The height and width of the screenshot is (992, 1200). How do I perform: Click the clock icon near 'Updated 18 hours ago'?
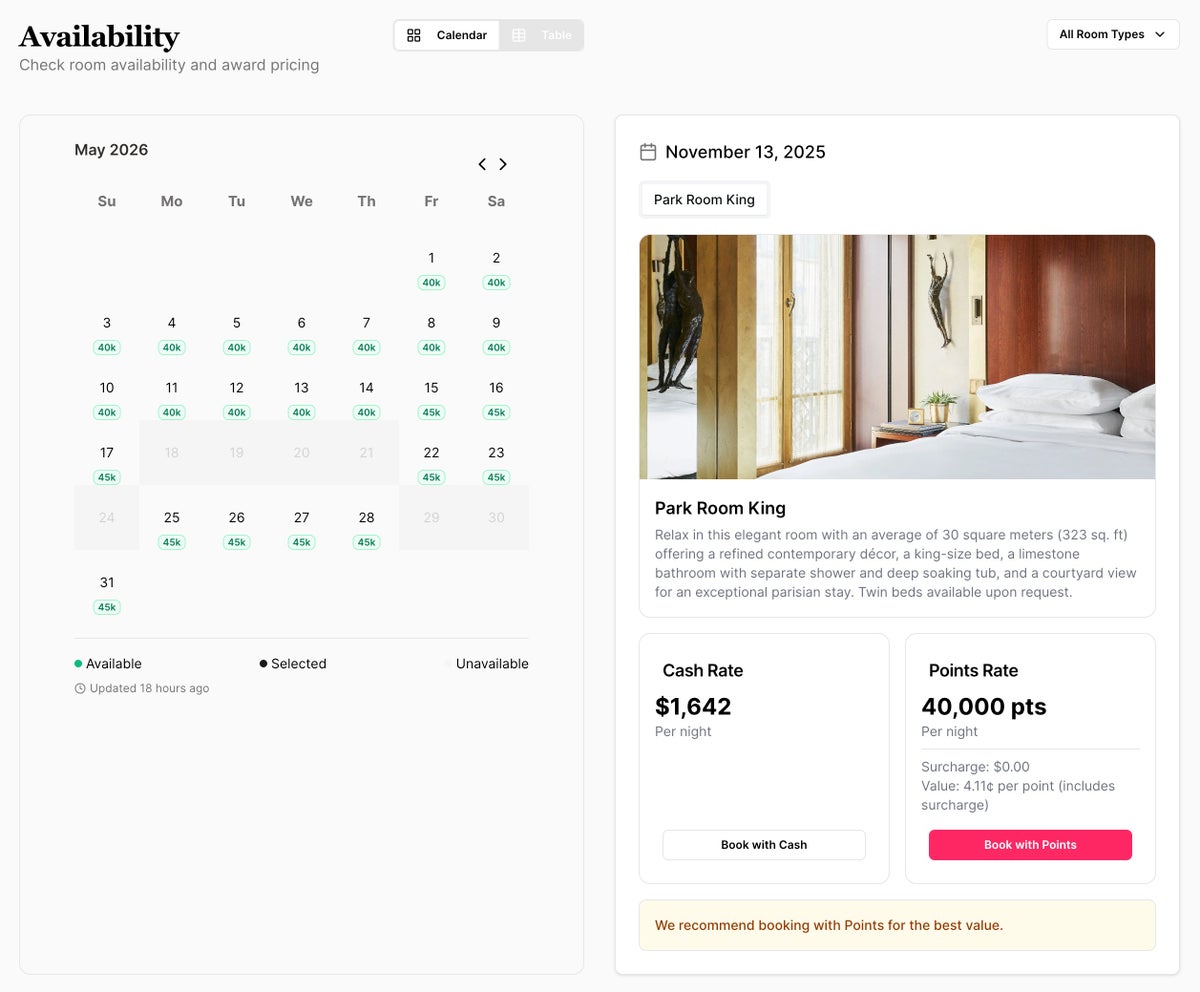tap(79, 688)
